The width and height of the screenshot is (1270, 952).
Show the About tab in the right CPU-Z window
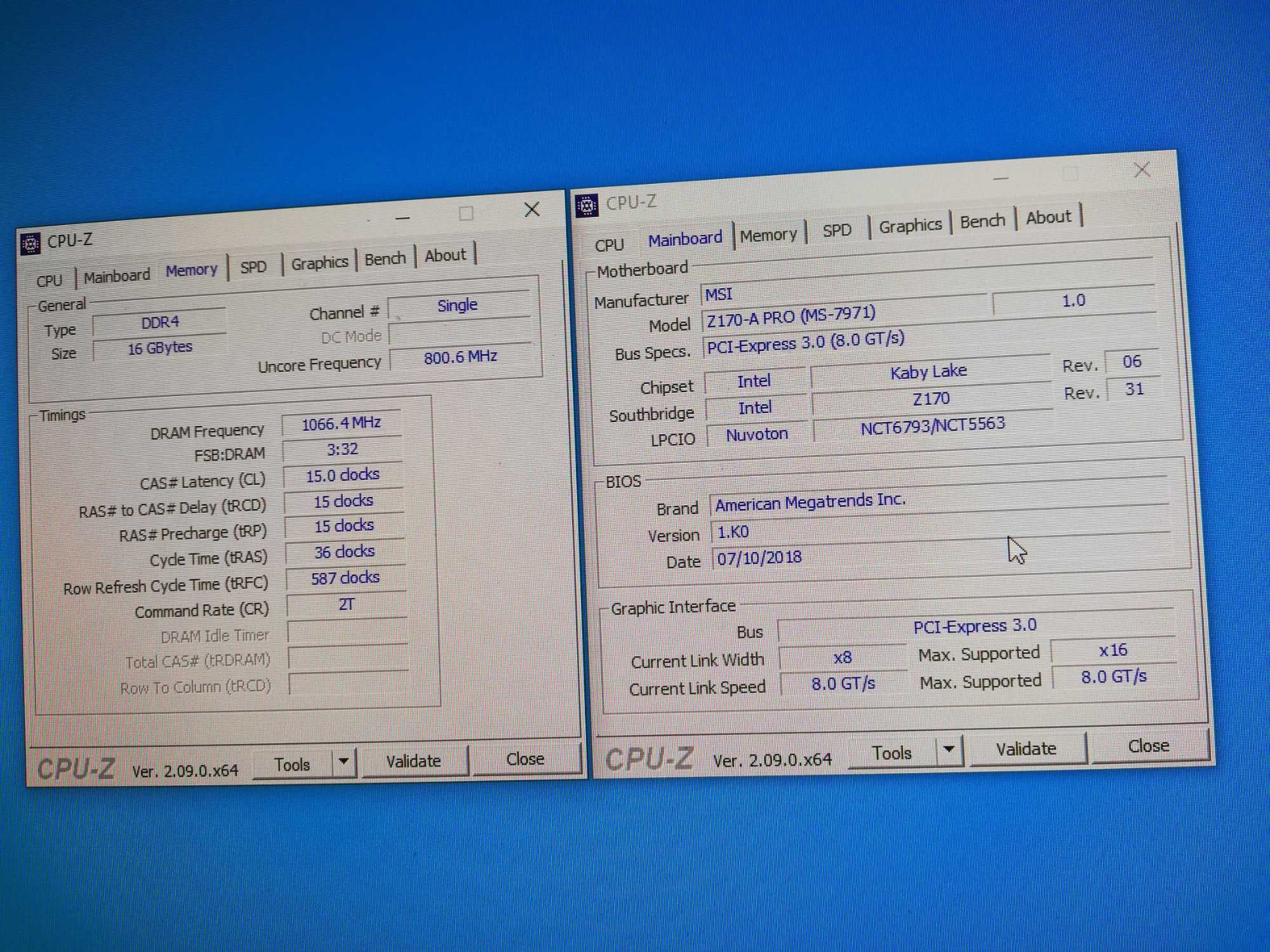coord(1048,217)
